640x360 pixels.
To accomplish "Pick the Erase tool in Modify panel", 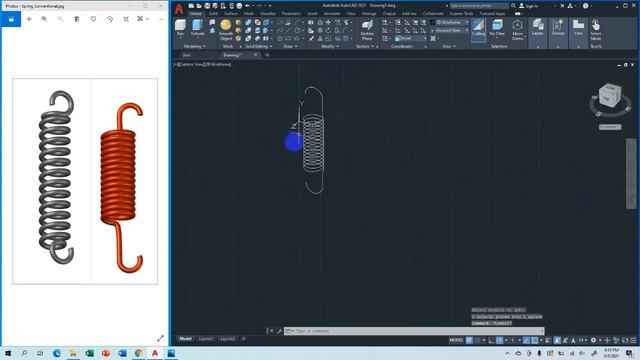I will coord(311,38).
